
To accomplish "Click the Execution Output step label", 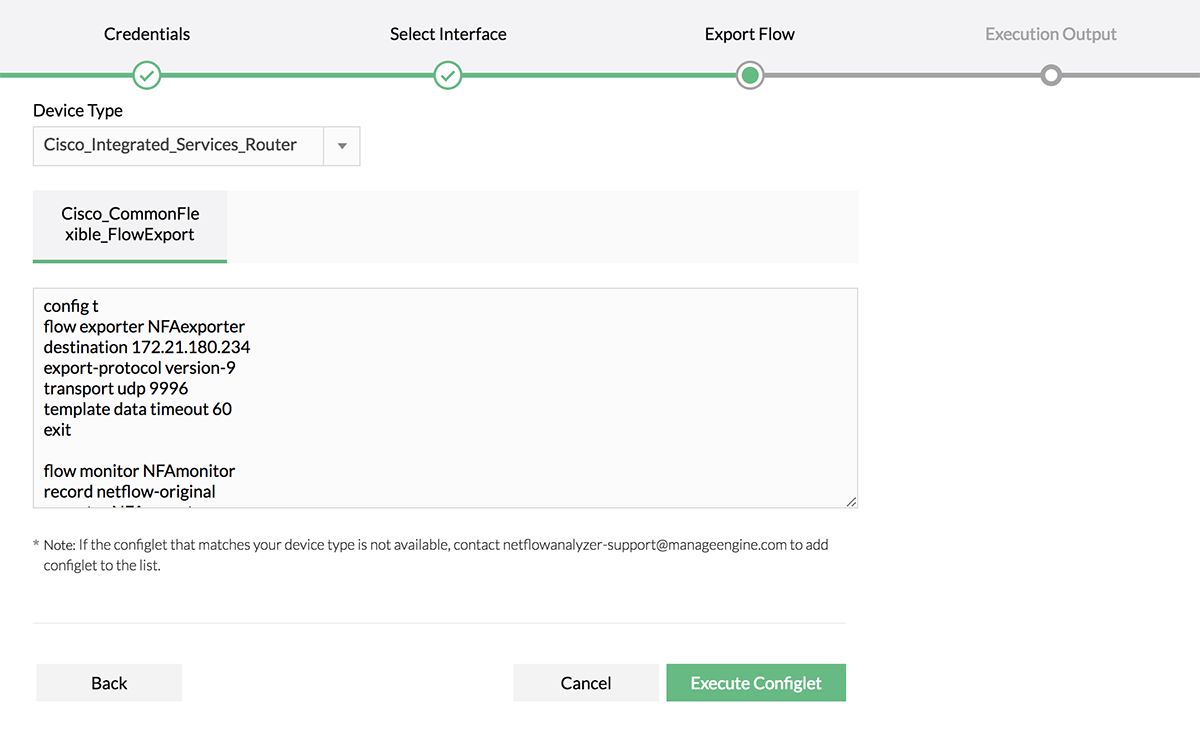I will (1050, 34).
